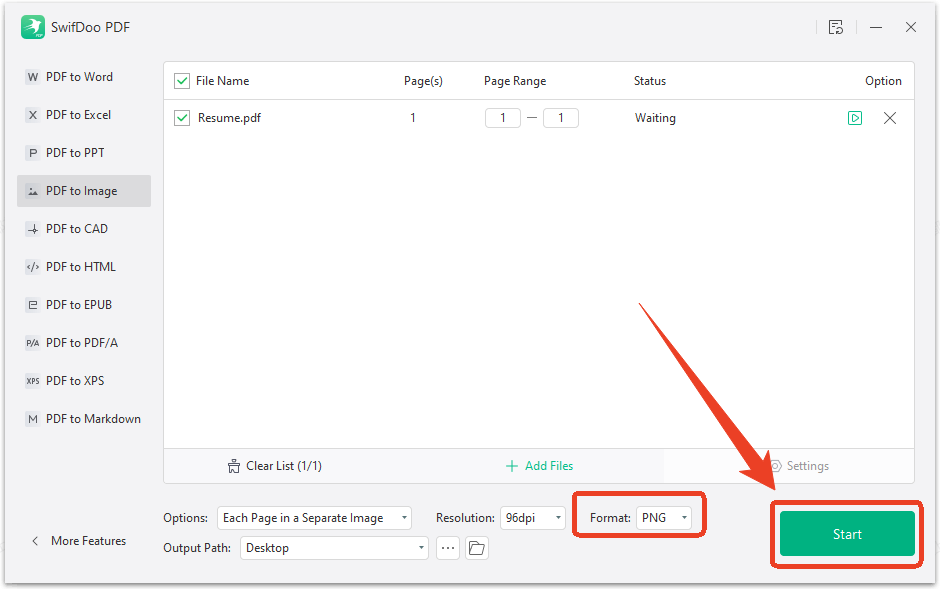
Task: Switch to PDF to XPS conversion
Action: [84, 381]
